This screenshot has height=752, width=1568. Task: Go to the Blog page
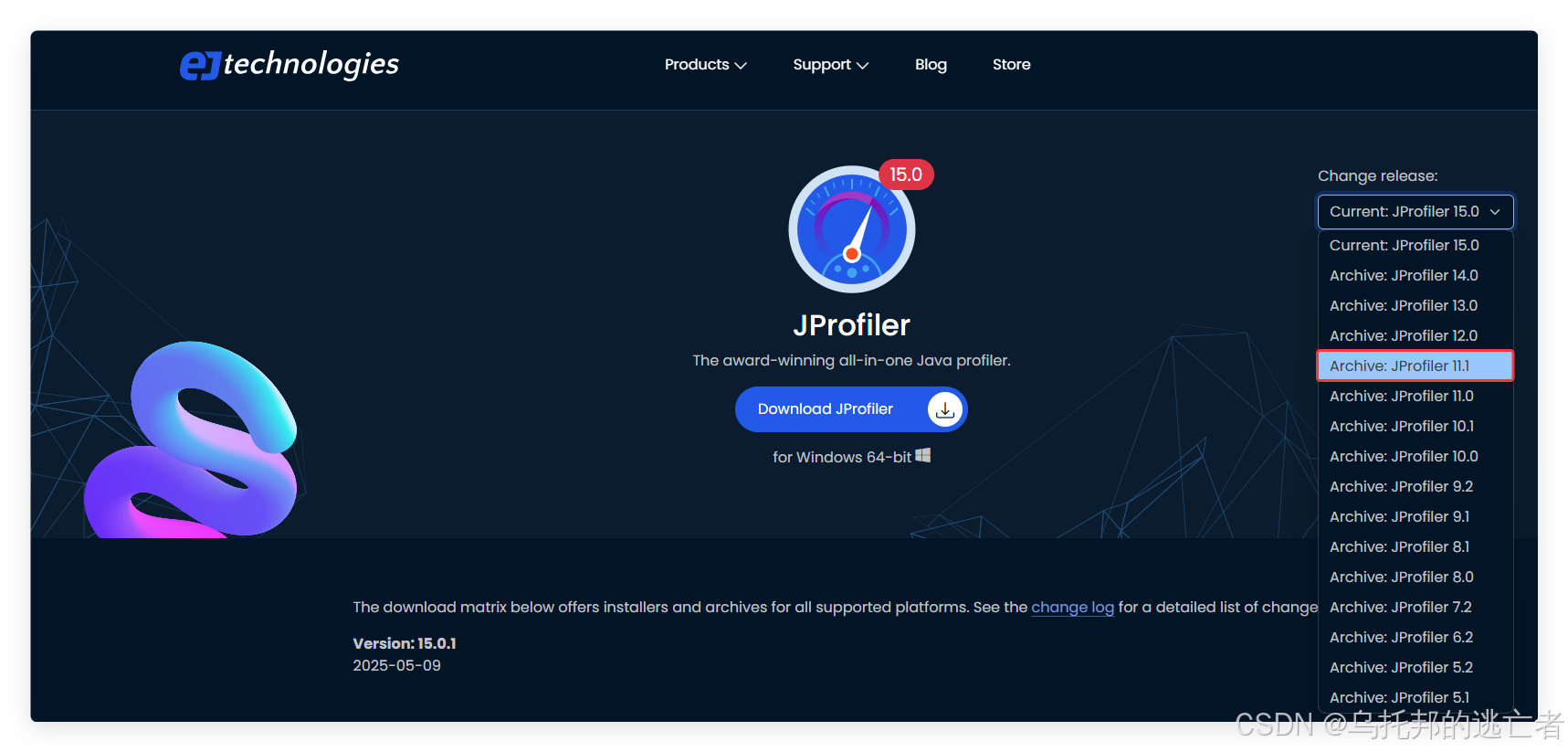click(931, 65)
